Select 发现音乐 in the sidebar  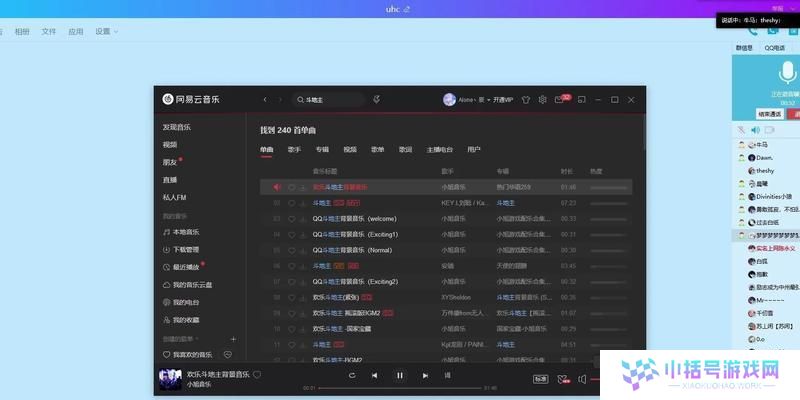[177, 127]
